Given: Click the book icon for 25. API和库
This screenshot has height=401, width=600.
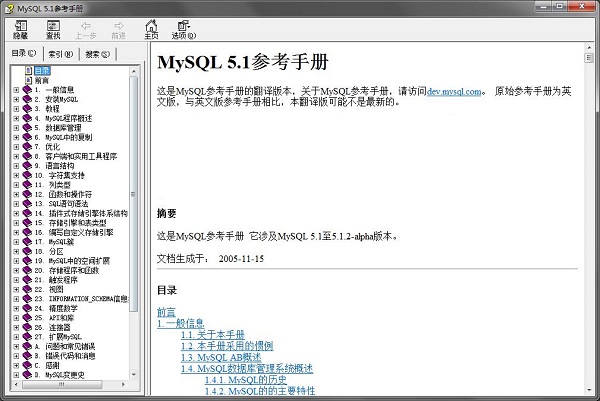Looking at the screenshot, I should tap(27, 318).
